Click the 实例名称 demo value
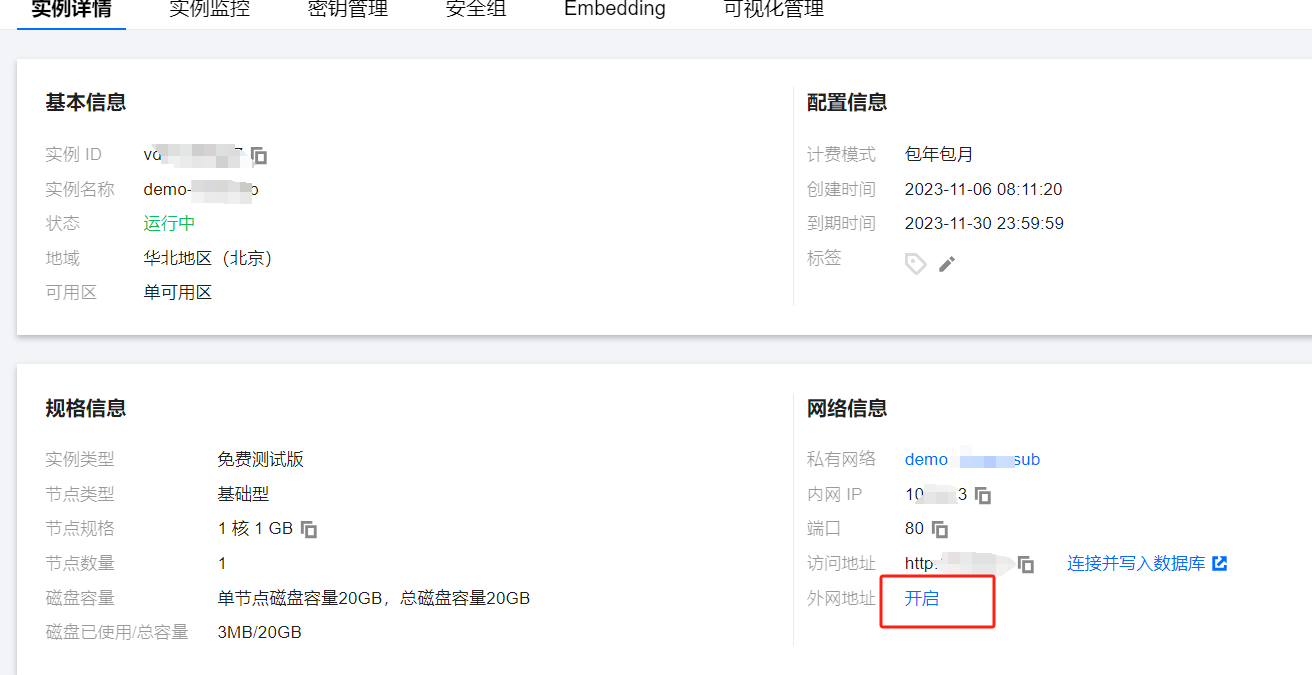The width and height of the screenshot is (1312, 675). tap(201, 189)
